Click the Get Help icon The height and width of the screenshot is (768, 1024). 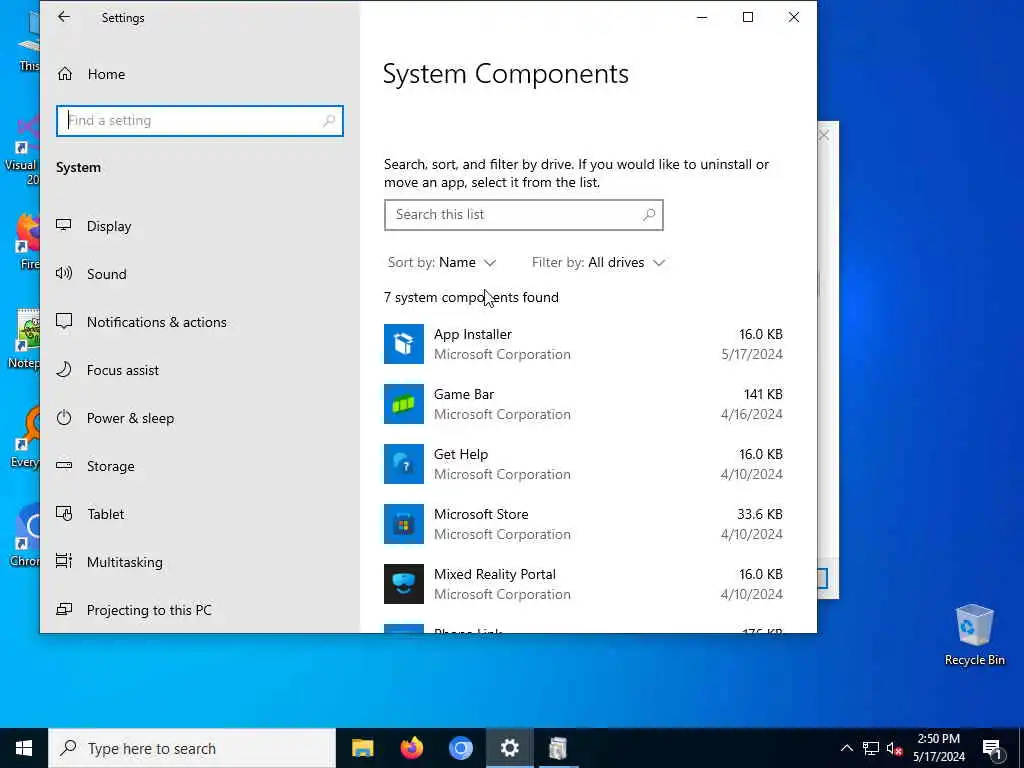click(x=404, y=464)
